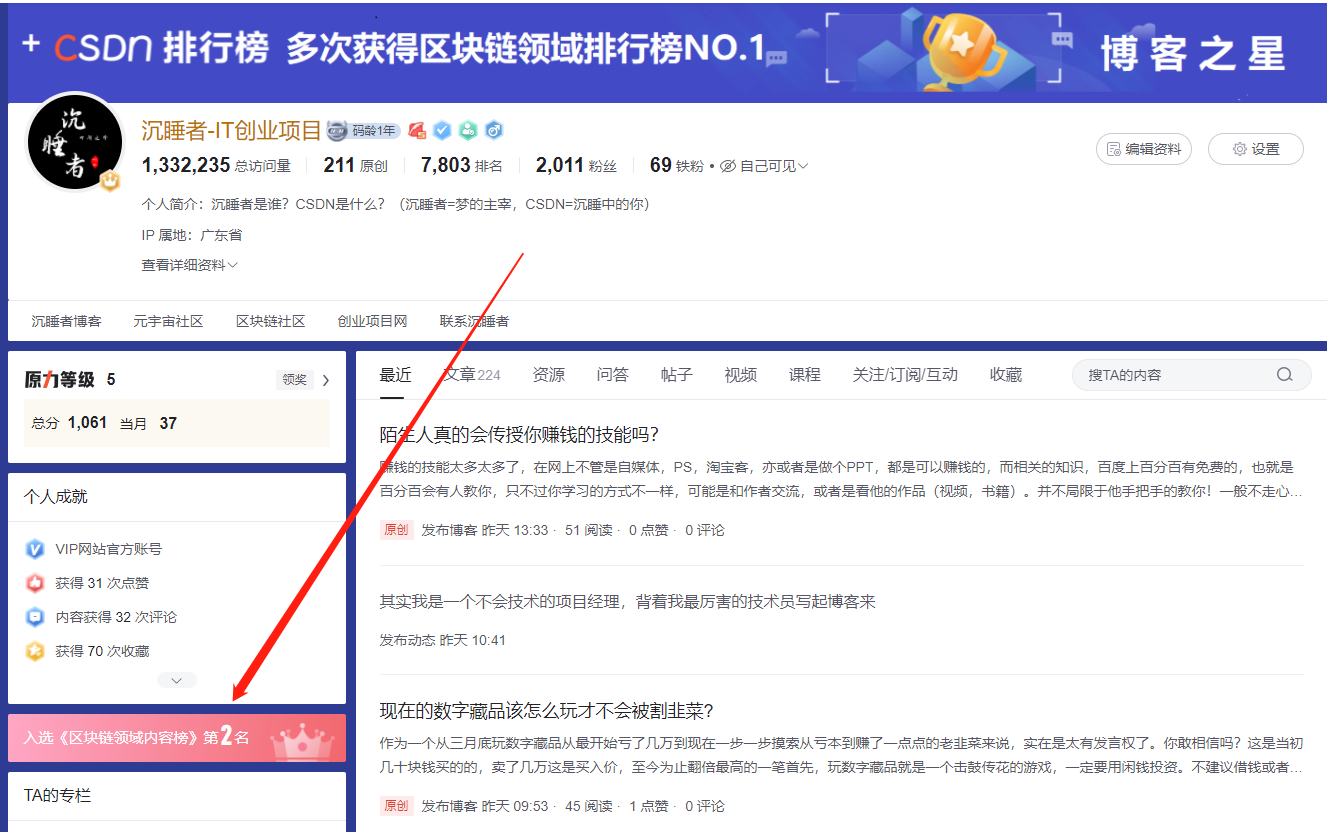Viewport: 1327px width, 832px height.
Task: Open article 现在的数字藏品该怎么玩才不会被割韭菜?
Action: (546, 711)
